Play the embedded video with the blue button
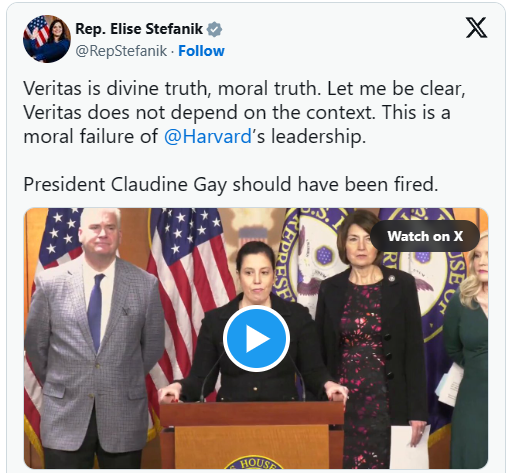This screenshot has height=473, width=506. [256, 338]
